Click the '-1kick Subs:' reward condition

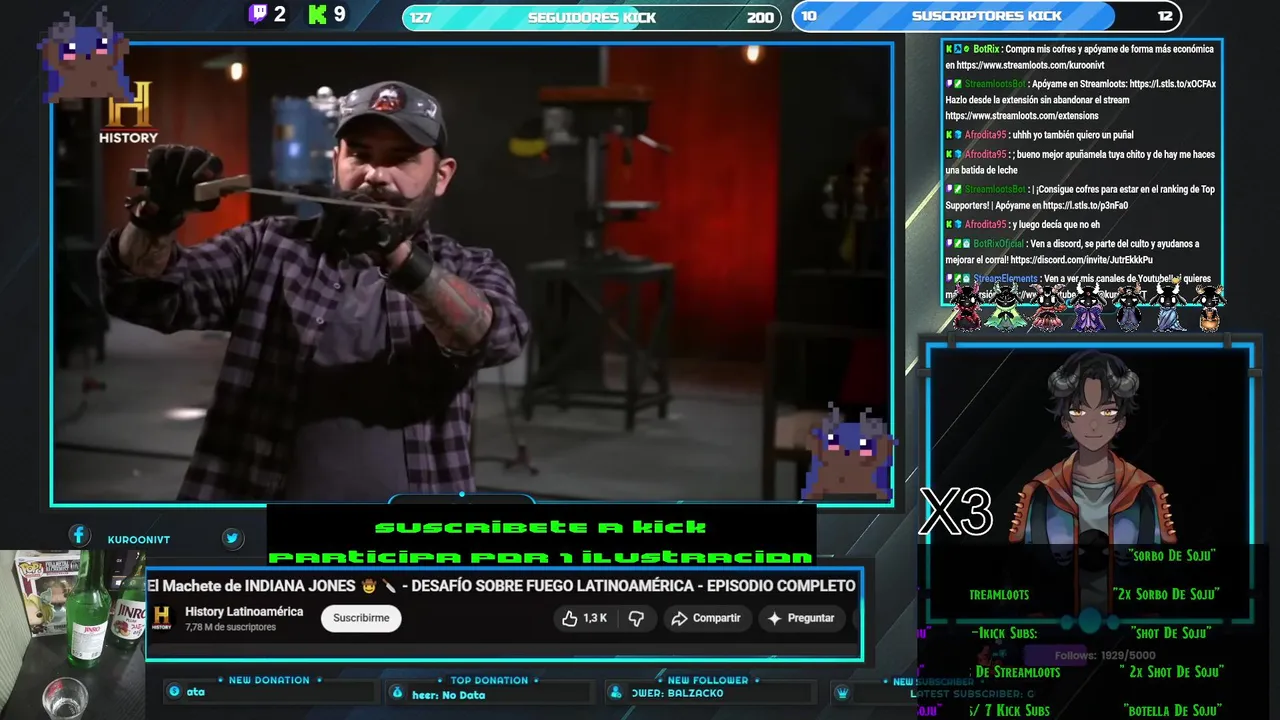point(1004,633)
